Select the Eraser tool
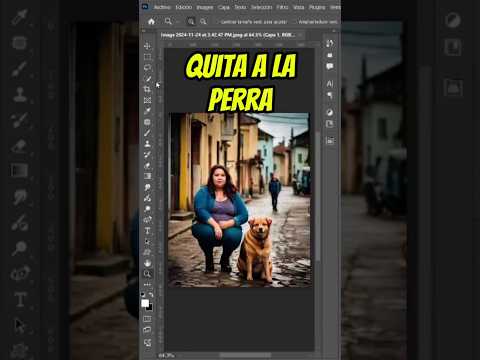 tap(147, 165)
